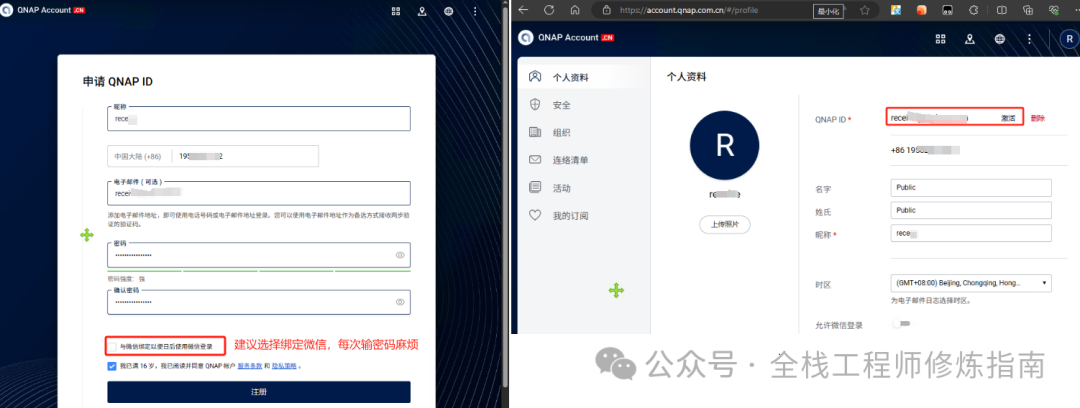This screenshot has width=1080, height=408.
Task: Click the 注册 button
Action: click(259, 391)
